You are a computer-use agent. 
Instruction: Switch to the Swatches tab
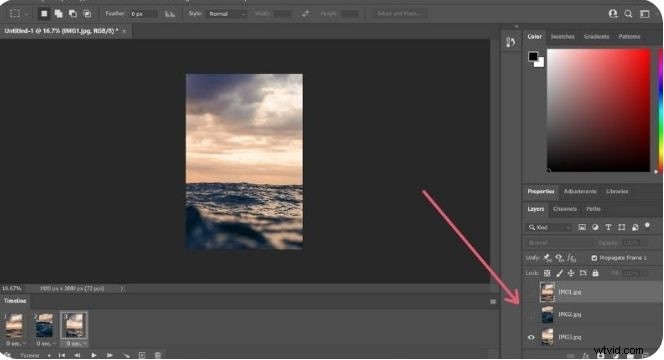(562, 37)
